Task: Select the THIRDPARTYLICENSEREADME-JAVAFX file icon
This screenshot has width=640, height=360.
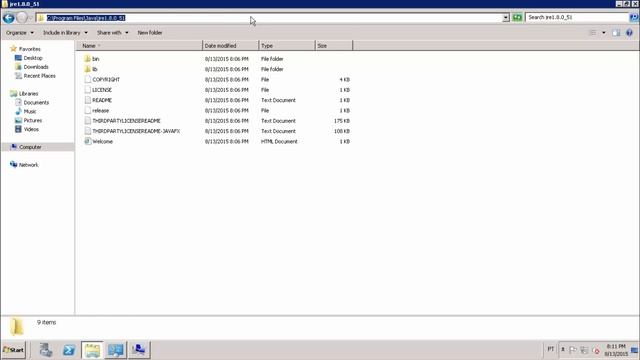Action: [87, 131]
